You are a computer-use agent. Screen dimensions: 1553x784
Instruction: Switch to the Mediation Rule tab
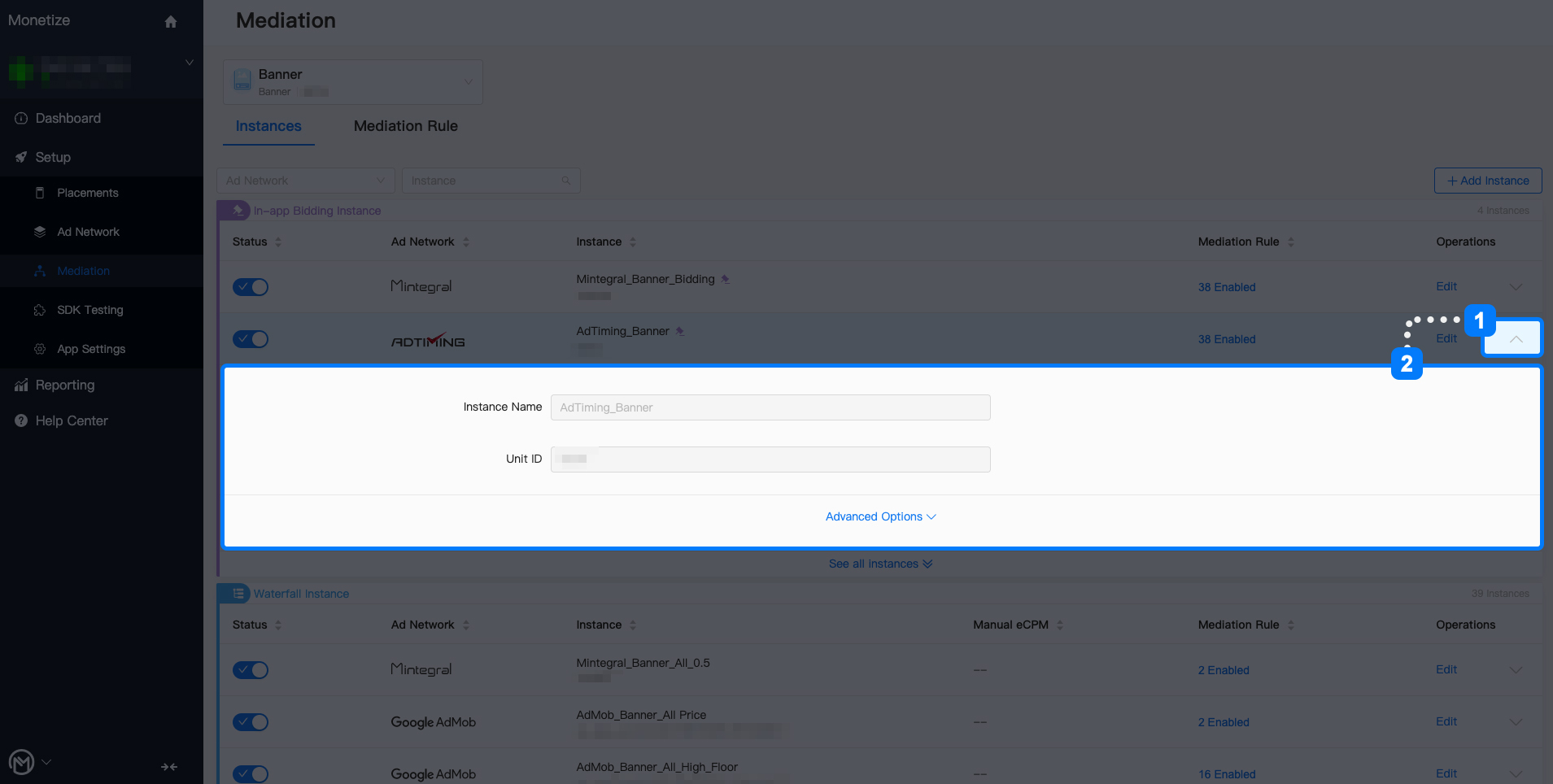(x=406, y=126)
